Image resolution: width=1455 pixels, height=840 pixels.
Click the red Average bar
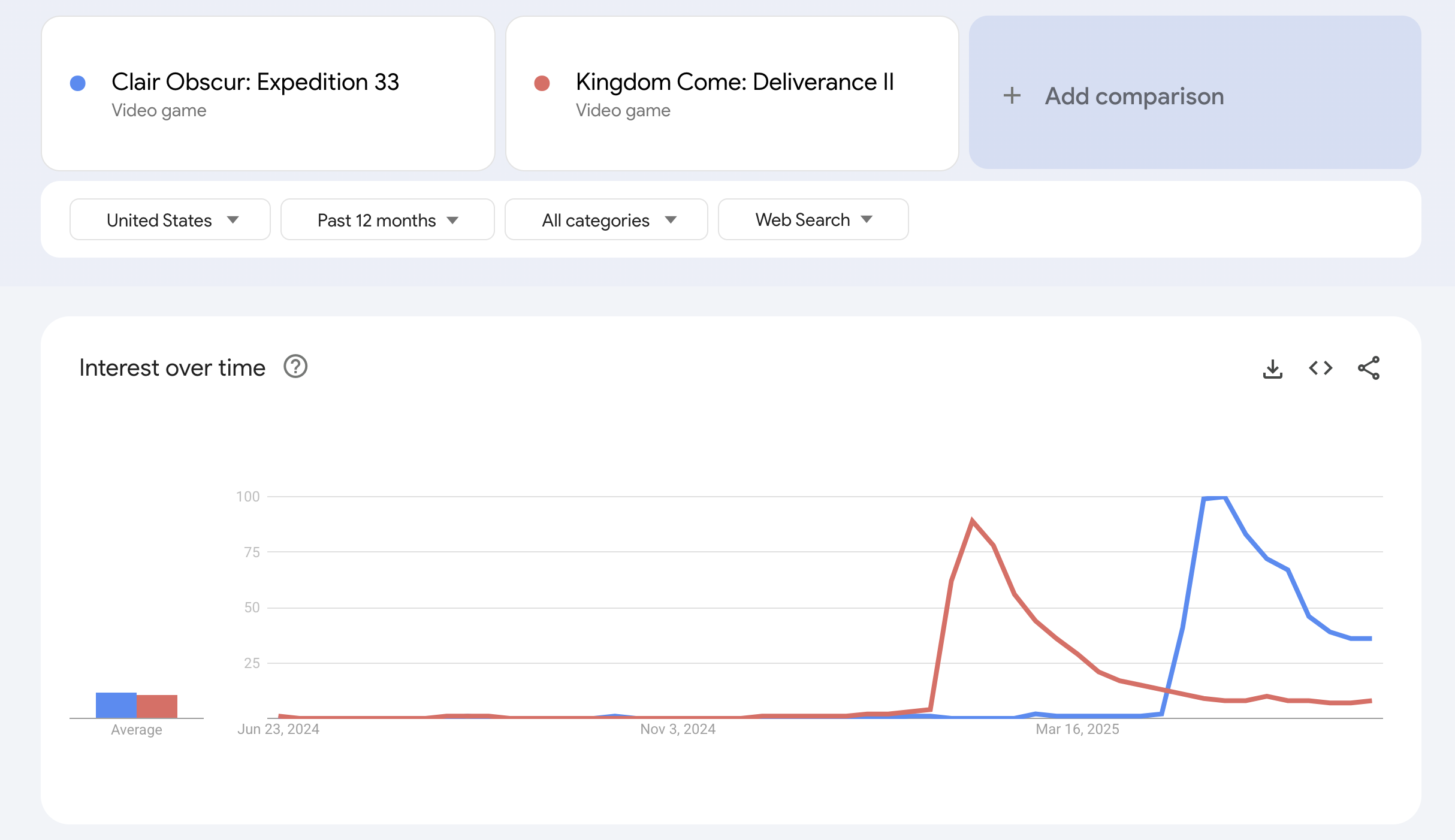pyautogui.click(x=157, y=706)
